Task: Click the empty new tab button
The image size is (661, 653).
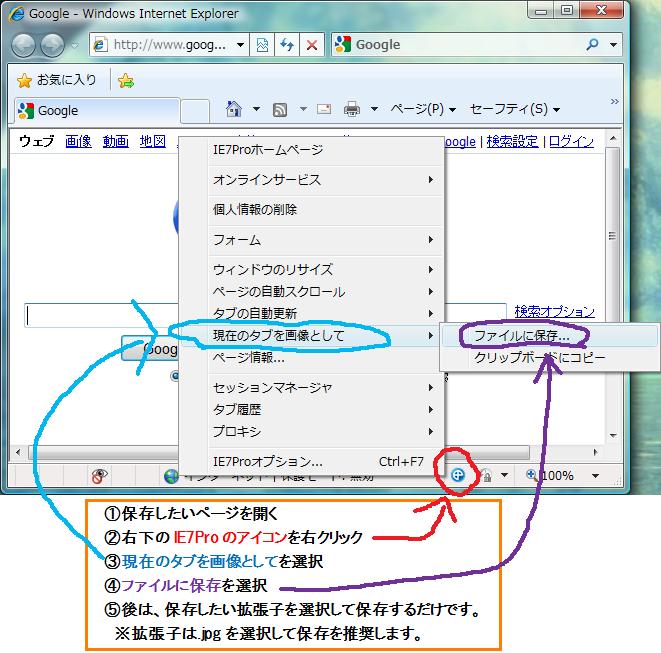Action: (x=195, y=112)
